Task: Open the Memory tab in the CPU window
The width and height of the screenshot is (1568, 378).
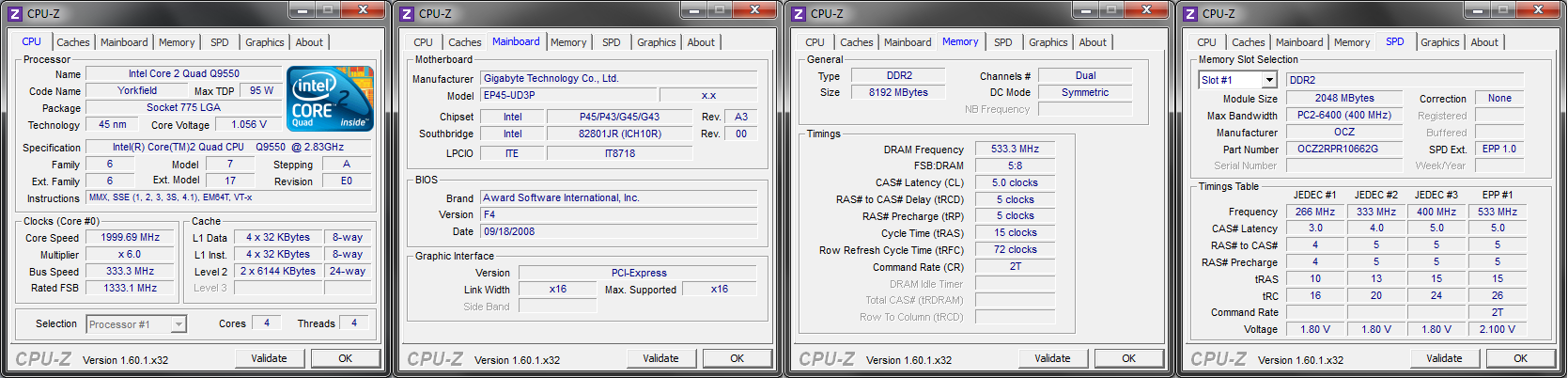Action: pyautogui.click(x=177, y=42)
